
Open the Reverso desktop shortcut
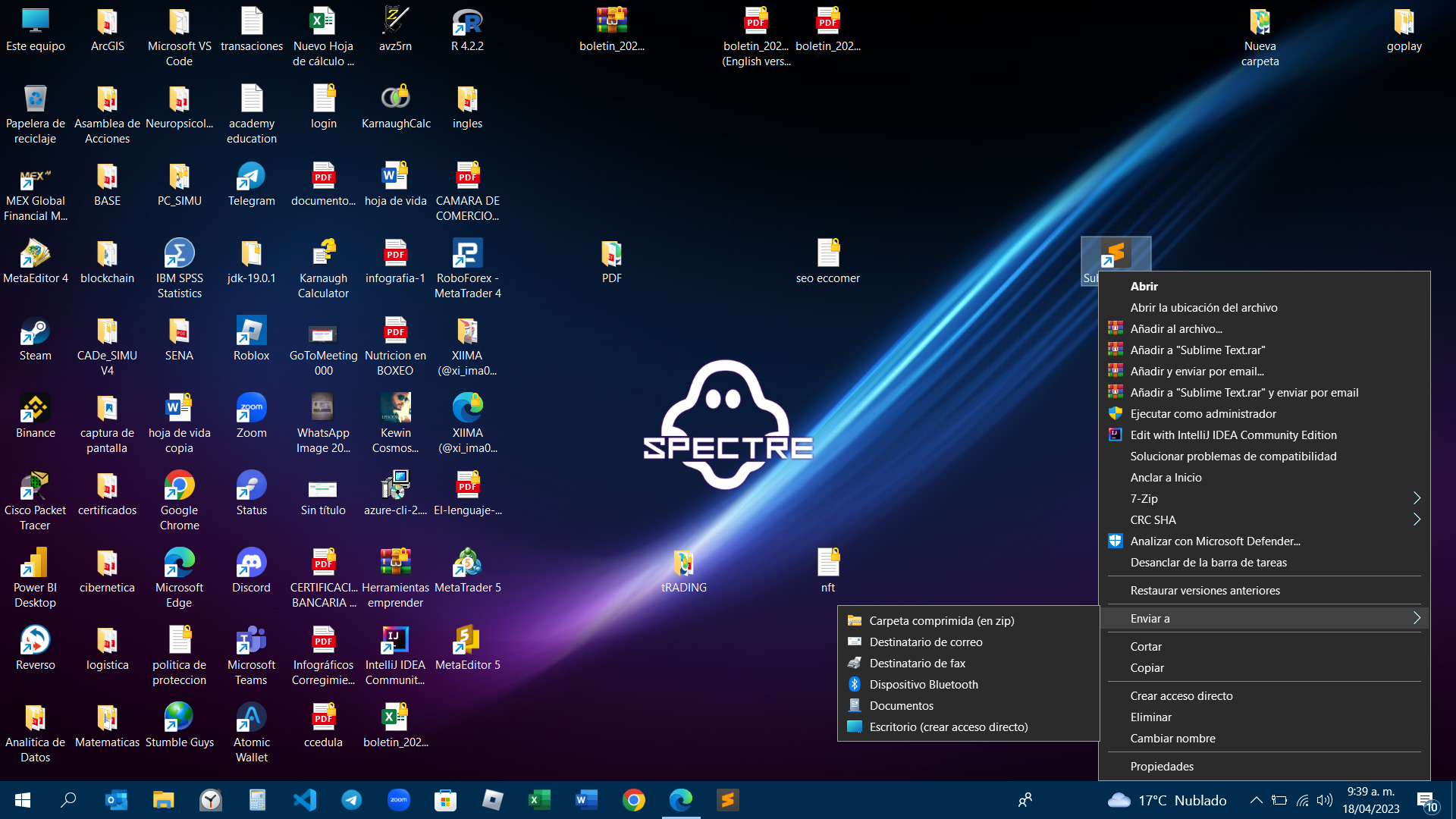tap(35, 648)
